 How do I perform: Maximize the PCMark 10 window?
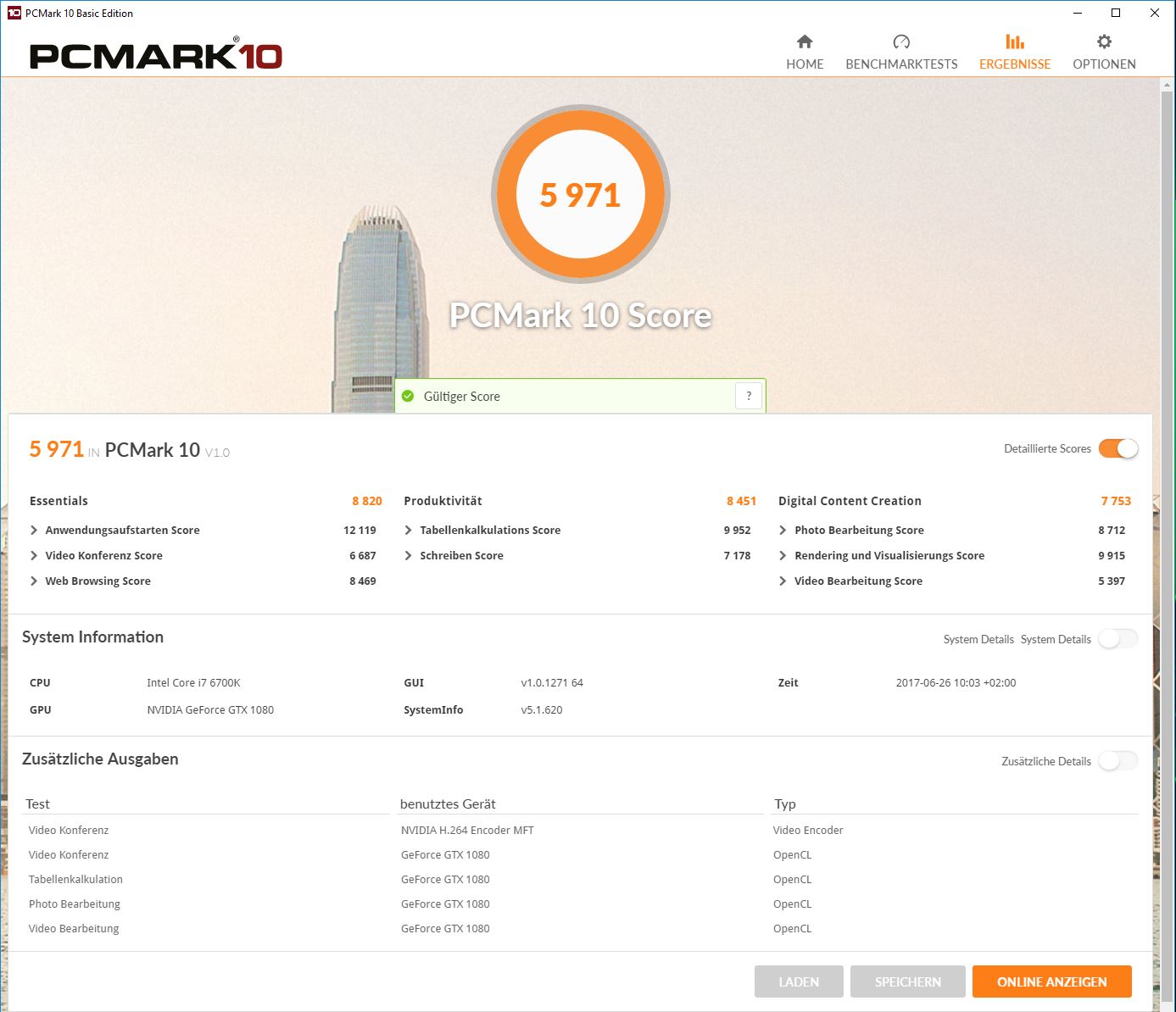[x=1116, y=13]
